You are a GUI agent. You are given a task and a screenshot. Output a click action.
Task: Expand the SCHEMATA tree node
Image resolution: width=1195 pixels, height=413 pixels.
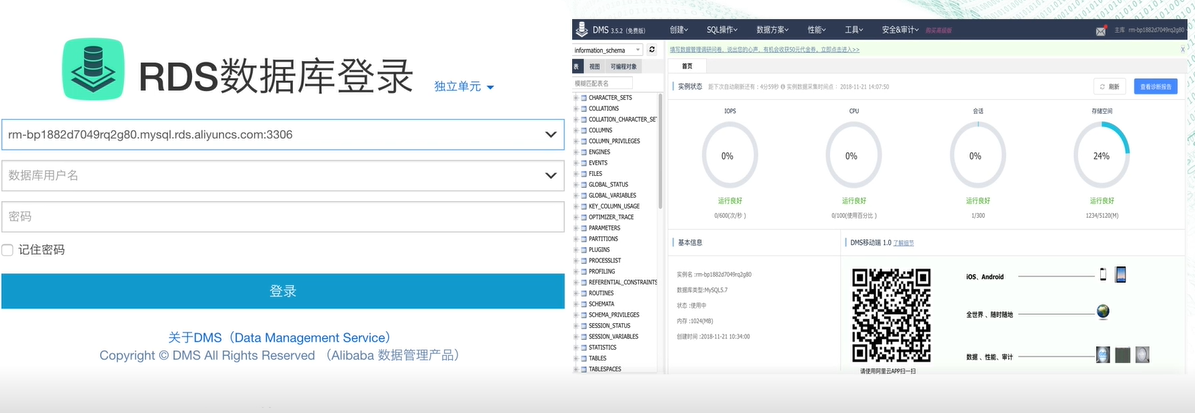click(576, 304)
